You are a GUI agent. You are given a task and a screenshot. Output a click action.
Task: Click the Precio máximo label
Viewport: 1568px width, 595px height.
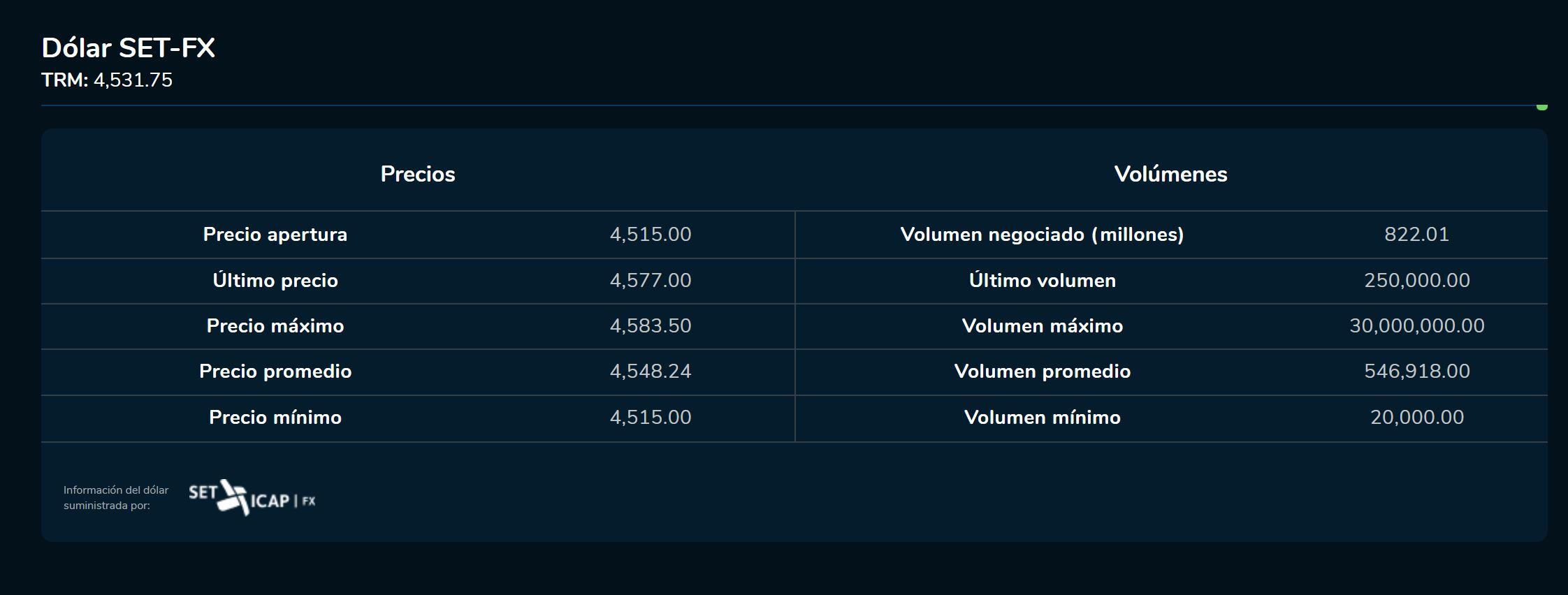(275, 326)
